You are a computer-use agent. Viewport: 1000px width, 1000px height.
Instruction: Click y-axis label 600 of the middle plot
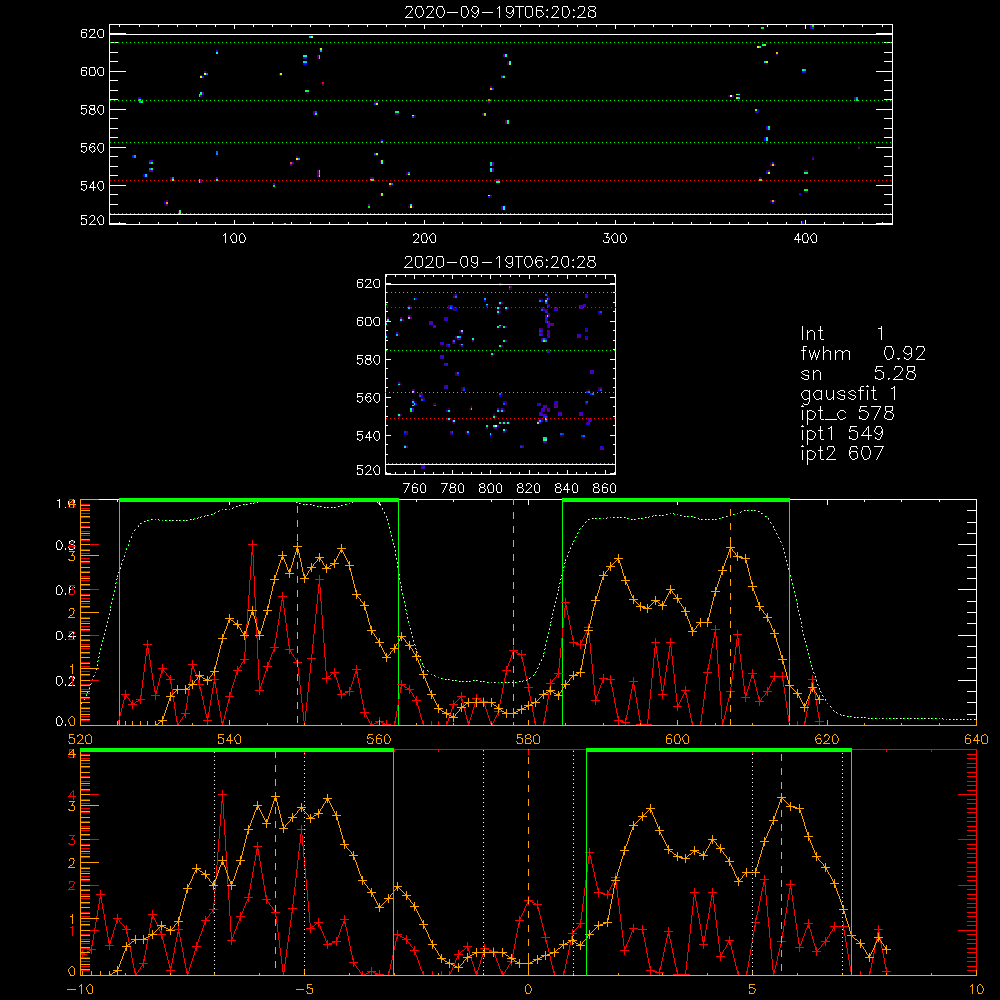(369, 321)
